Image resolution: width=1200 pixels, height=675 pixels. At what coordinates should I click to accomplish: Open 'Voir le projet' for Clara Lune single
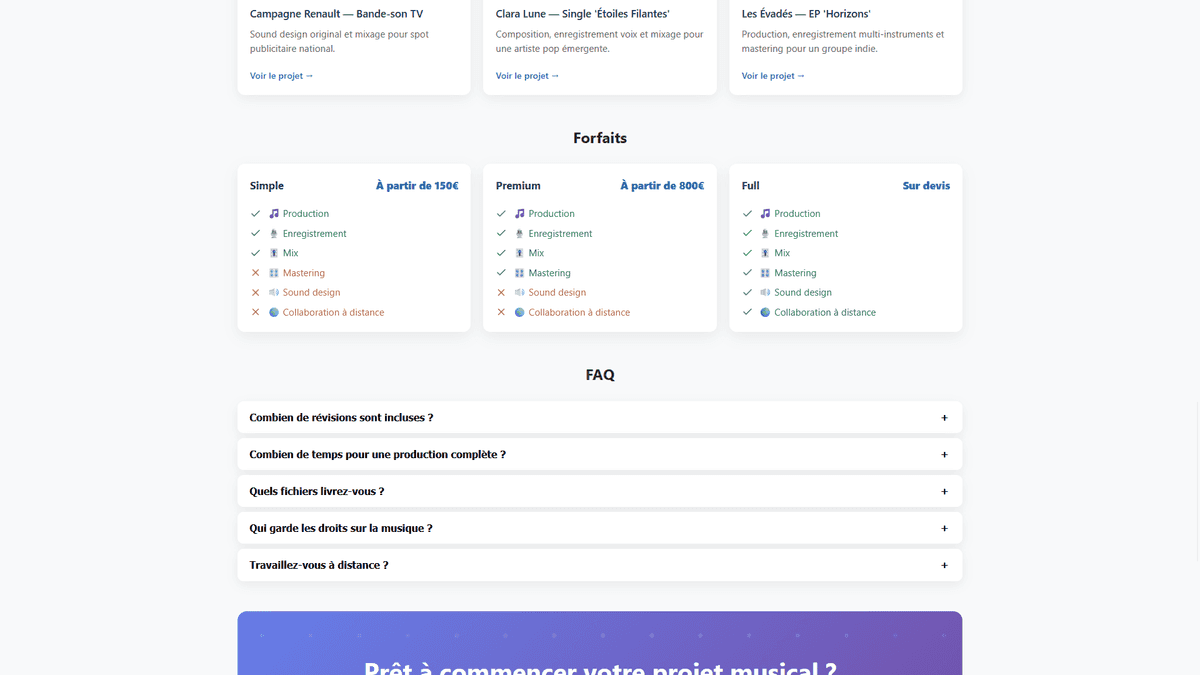click(527, 76)
